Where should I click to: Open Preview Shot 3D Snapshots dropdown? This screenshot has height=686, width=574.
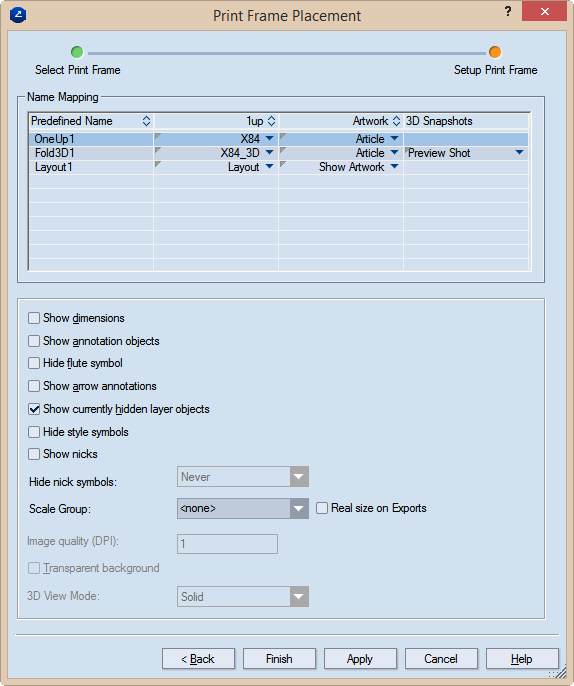click(519, 153)
